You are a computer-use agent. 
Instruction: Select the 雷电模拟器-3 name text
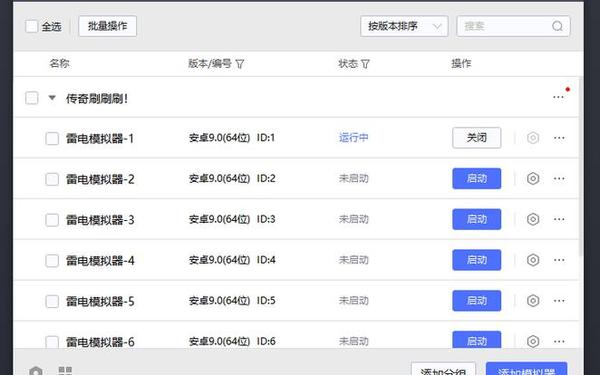[x=100, y=220]
